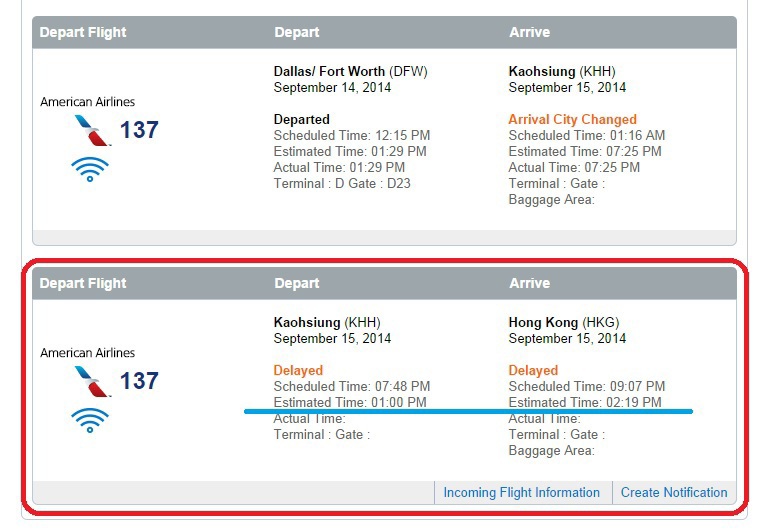Viewport: 769px width, 531px height.
Task: Click the Estimated Time 01:00 PM departure line
Action: tap(350, 402)
